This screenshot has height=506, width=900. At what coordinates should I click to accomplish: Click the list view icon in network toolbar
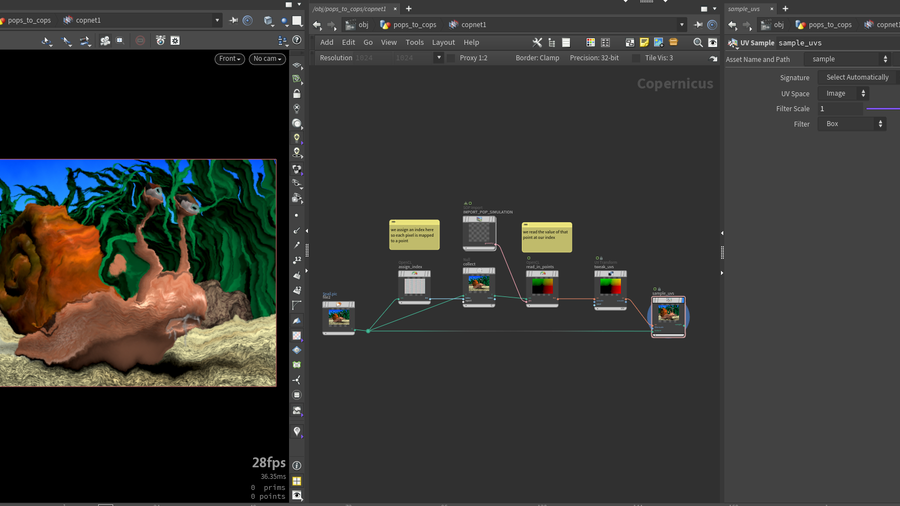(566, 43)
